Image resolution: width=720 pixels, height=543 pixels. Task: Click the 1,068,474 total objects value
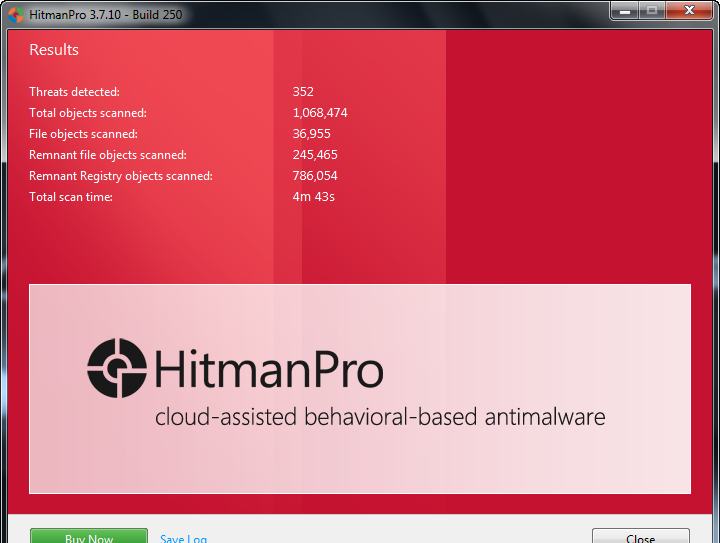(x=320, y=113)
